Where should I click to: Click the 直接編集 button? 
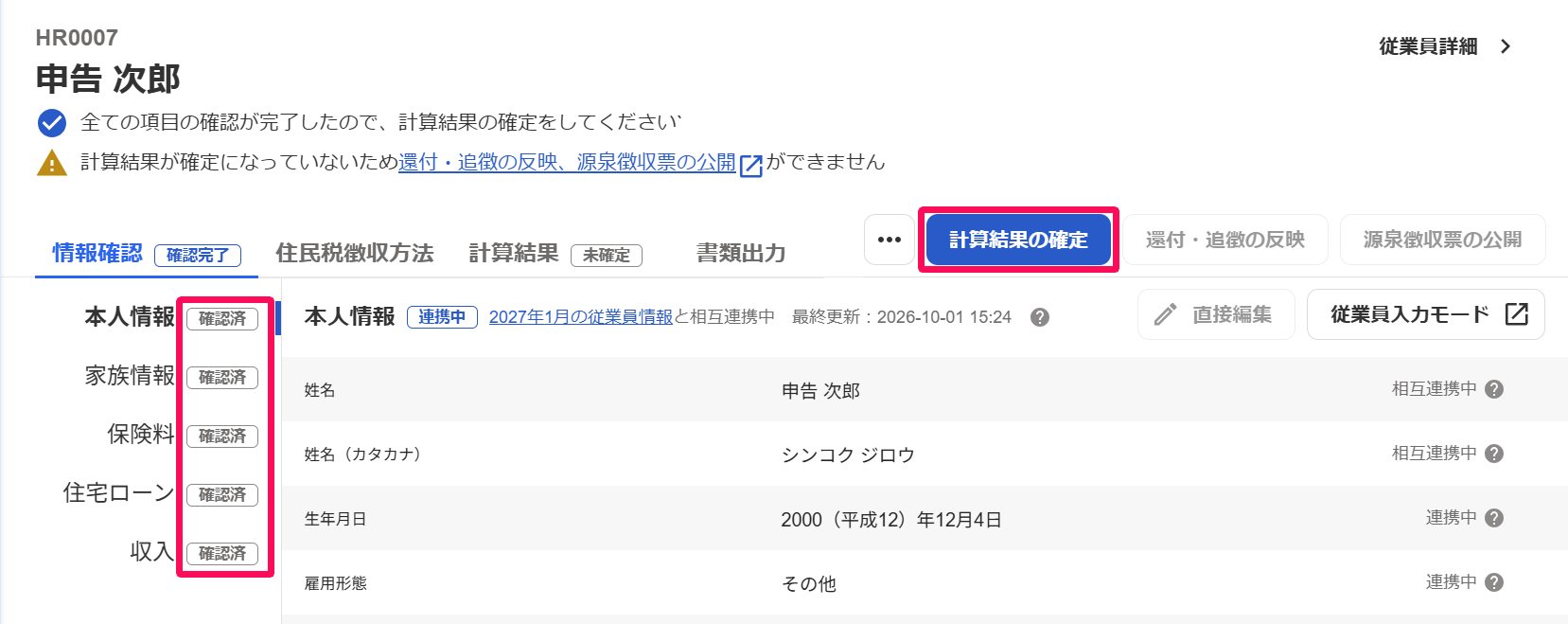(x=1216, y=314)
